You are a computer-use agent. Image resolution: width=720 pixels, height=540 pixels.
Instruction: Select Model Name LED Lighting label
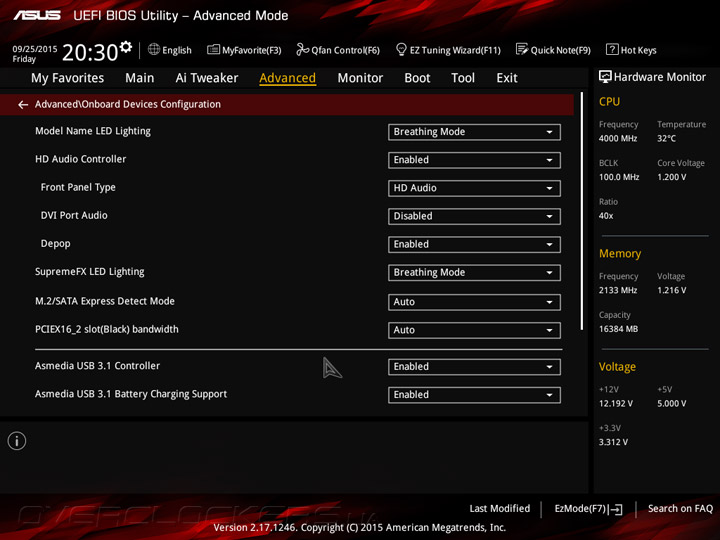point(93,131)
